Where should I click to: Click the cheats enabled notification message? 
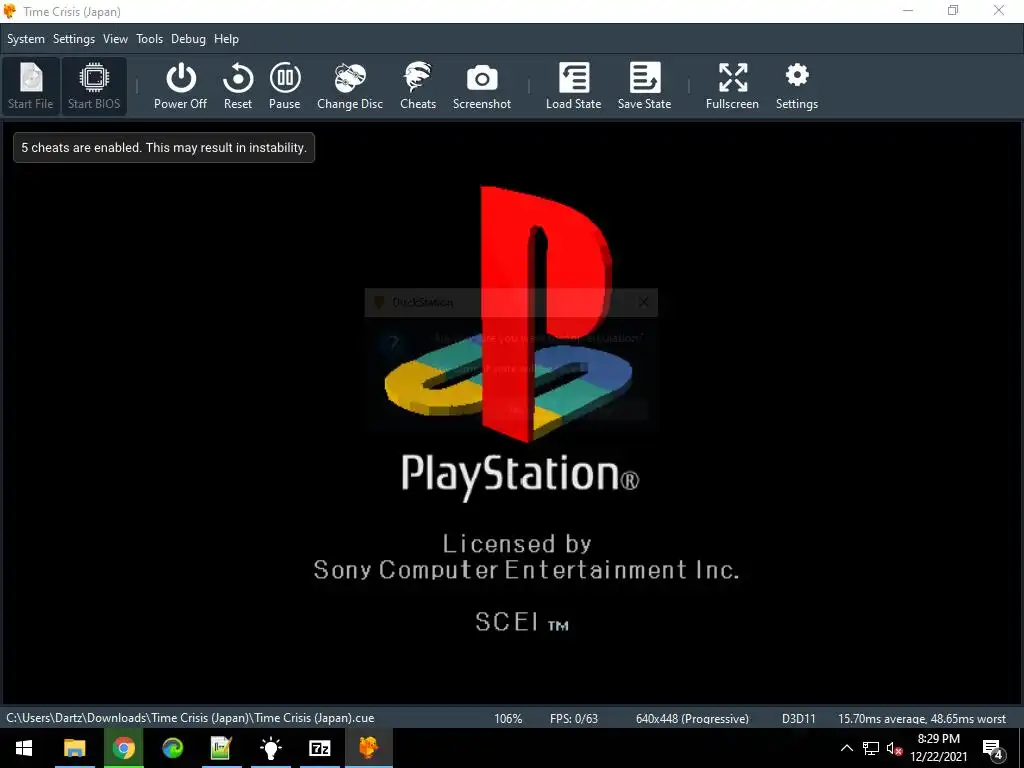click(x=164, y=148)
